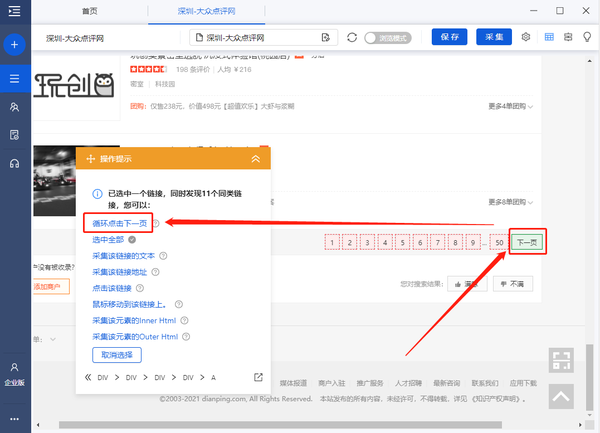Go to parent element via double-left chevron
Image resolution: width=600 pixels, height=433 pixels.
(88, 378)
